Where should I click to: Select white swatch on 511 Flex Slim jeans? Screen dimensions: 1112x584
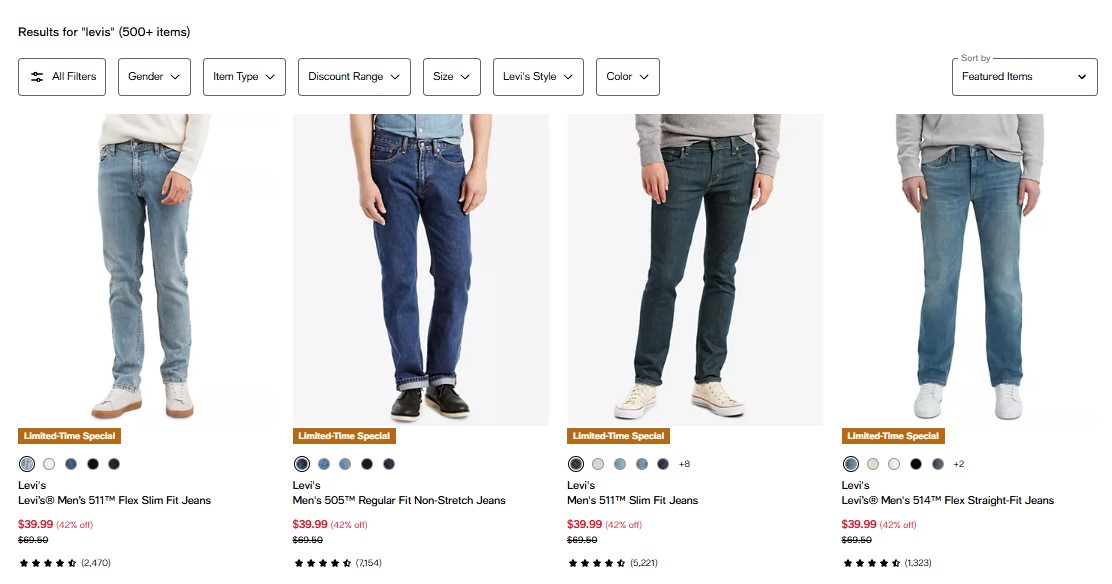click(x=49, y=464)
